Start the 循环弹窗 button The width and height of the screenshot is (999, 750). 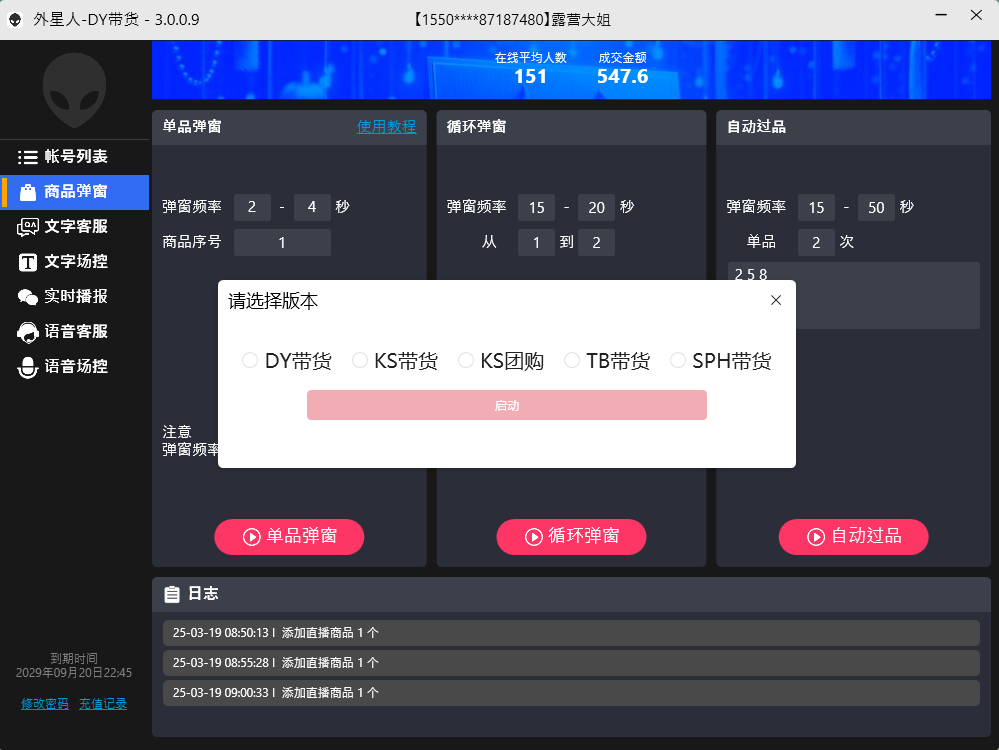pos(571,537)
